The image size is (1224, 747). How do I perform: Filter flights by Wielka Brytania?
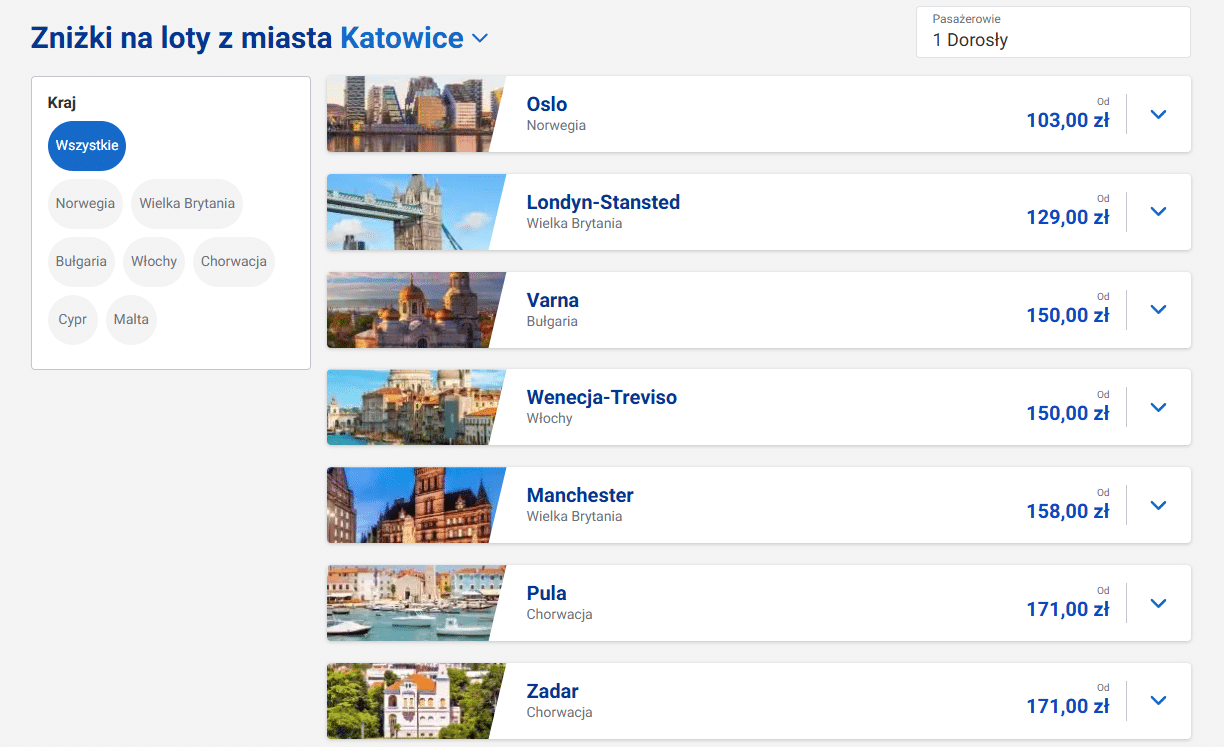coord(187,204)
